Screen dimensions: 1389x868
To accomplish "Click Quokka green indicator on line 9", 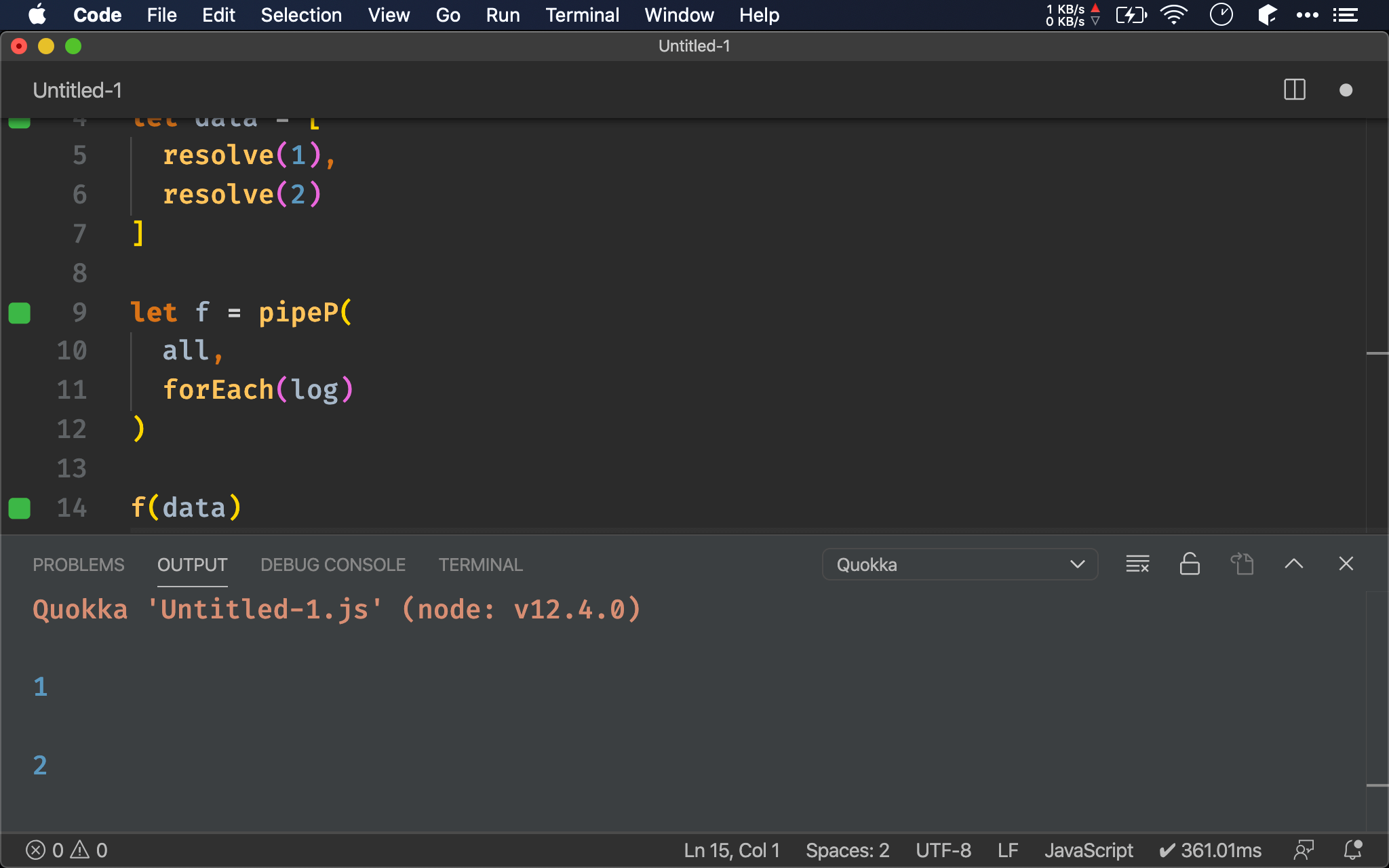I will pyautogui.click(x=19, y=313).
